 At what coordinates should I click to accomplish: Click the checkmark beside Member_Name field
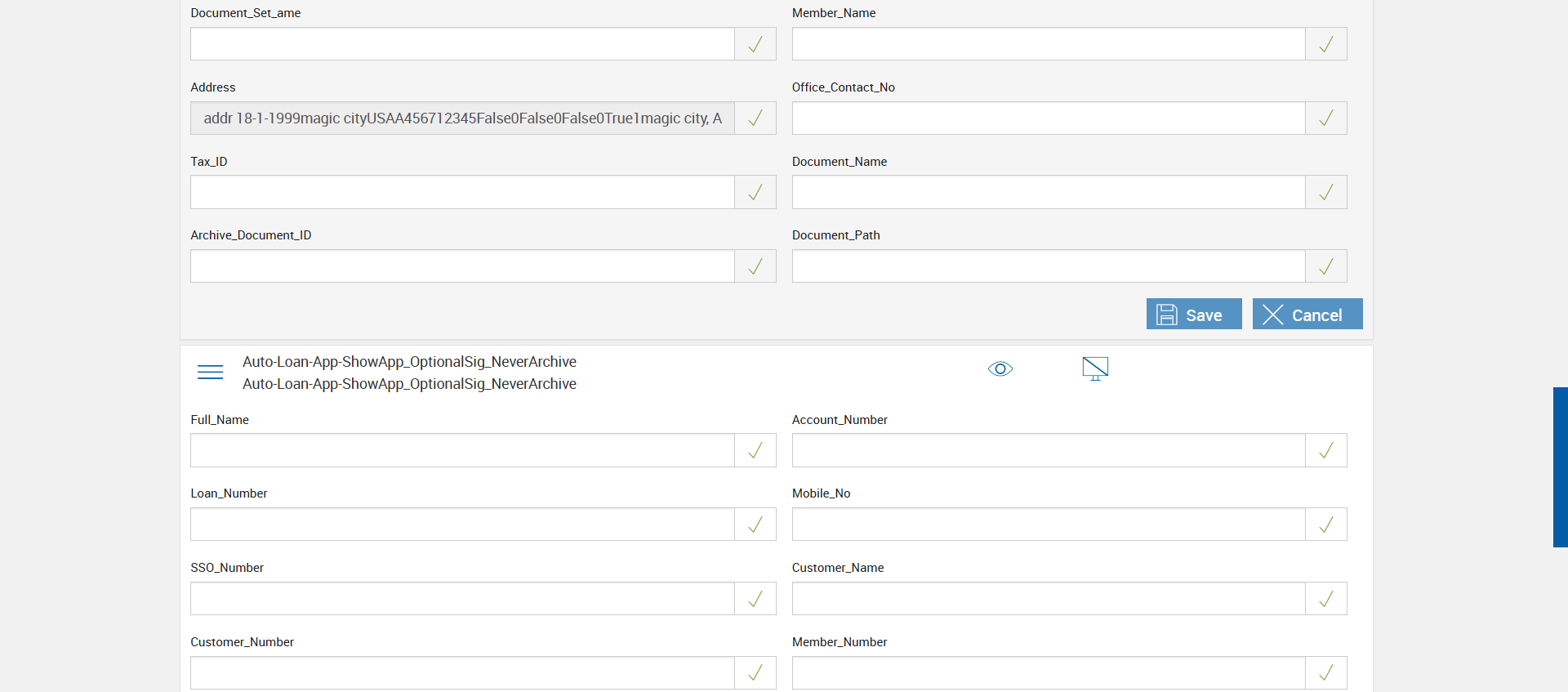[x=1325, y=44]
